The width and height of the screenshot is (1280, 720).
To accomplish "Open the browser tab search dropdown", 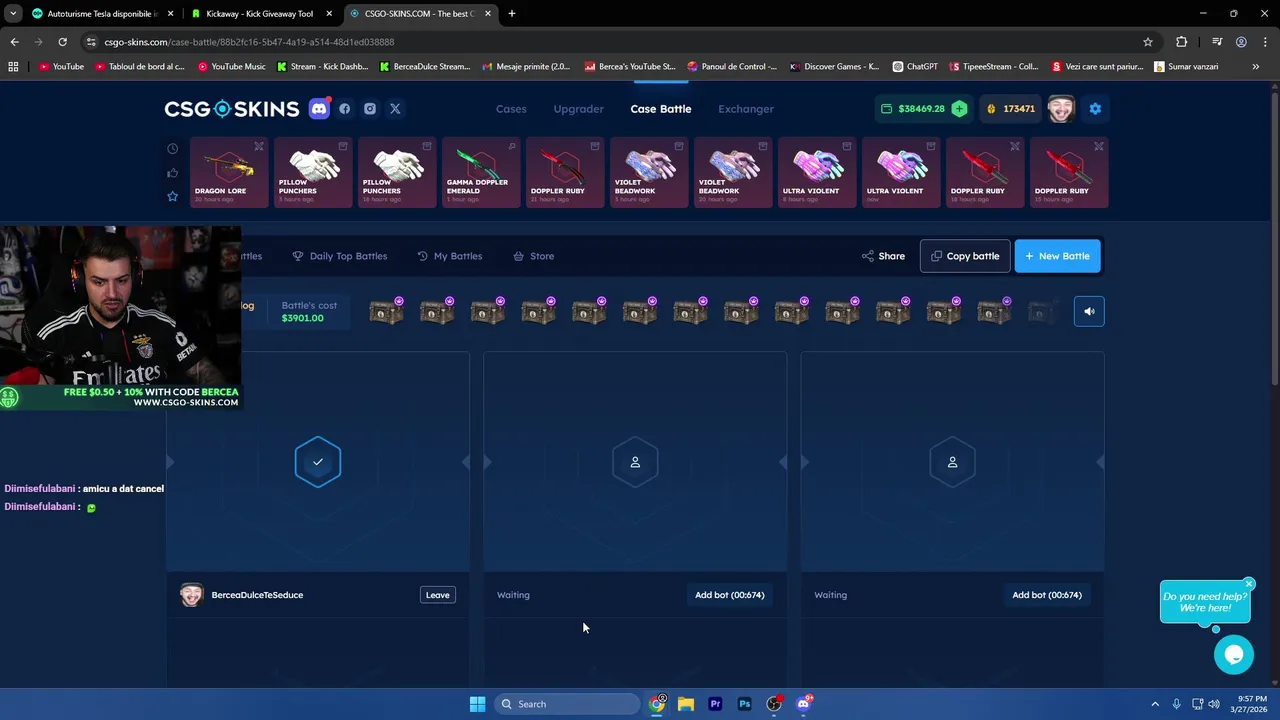I will tap(13, 14).
